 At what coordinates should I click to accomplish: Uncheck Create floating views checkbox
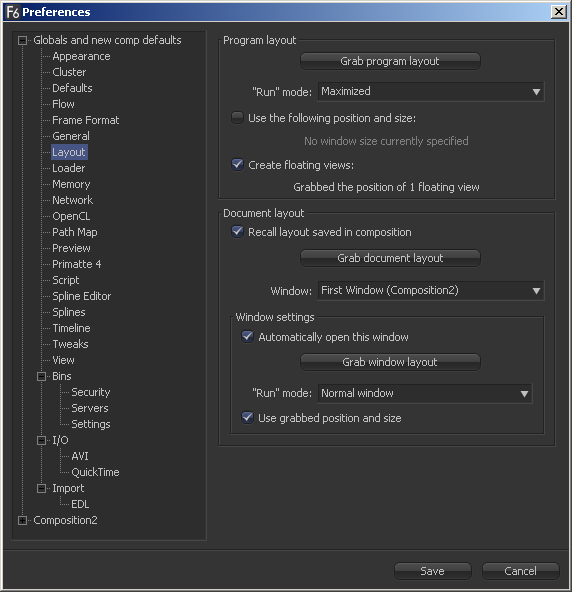coord(237,165)
